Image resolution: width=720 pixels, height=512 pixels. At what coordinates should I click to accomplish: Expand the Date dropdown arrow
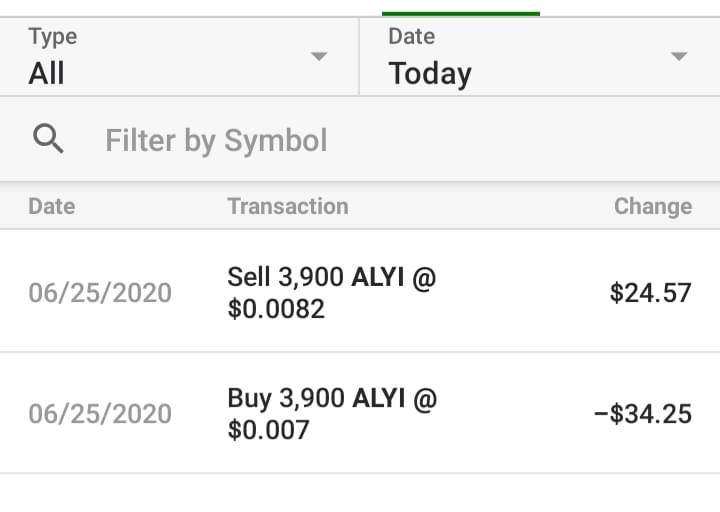(x=679, y=57)
